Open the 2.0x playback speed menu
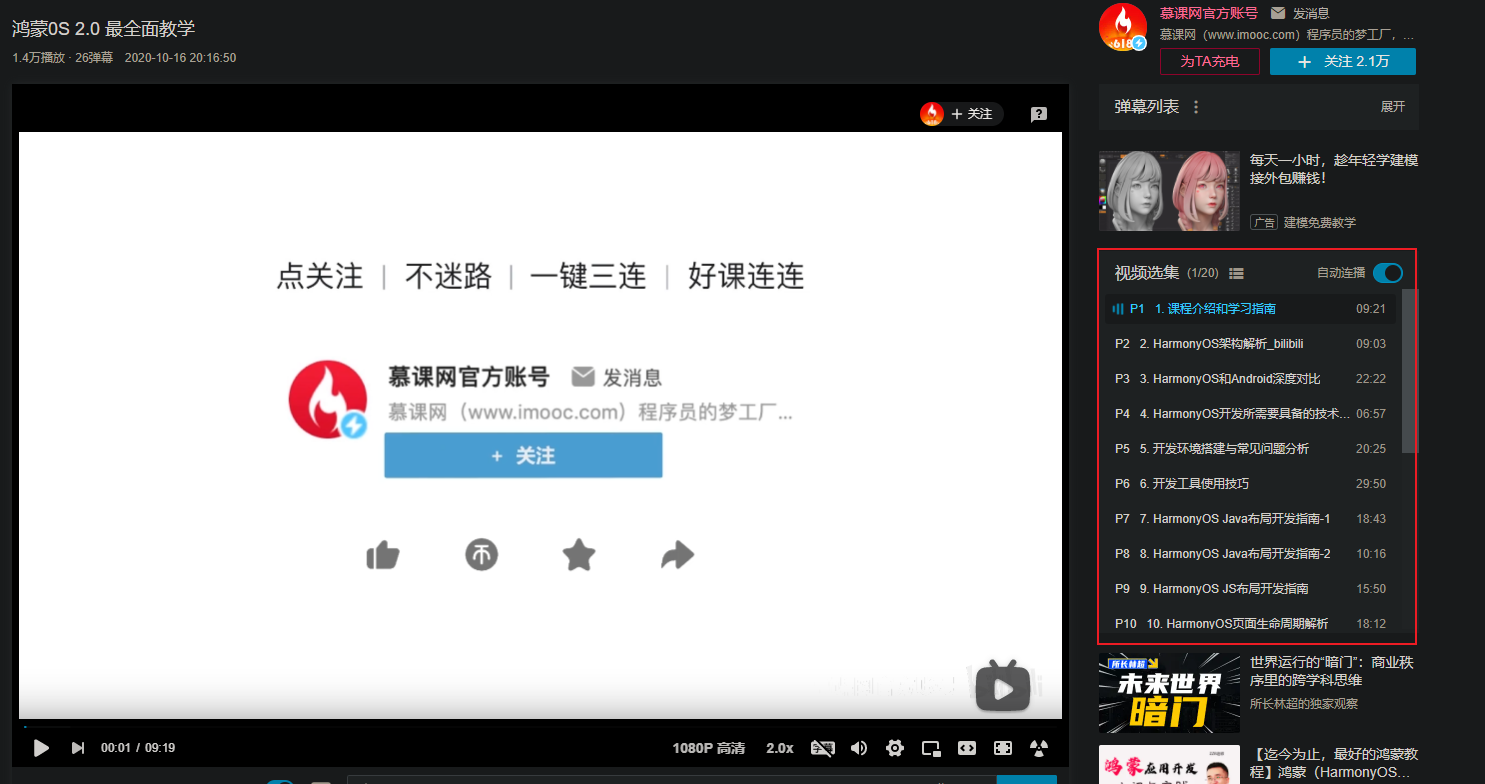The width and height of the screenshot is (1485, 784). 780,748
